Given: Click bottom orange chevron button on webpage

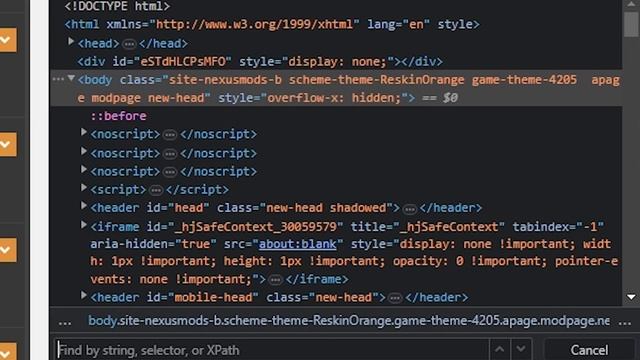Looking at the screenshot, I should [x=7, y=351].
